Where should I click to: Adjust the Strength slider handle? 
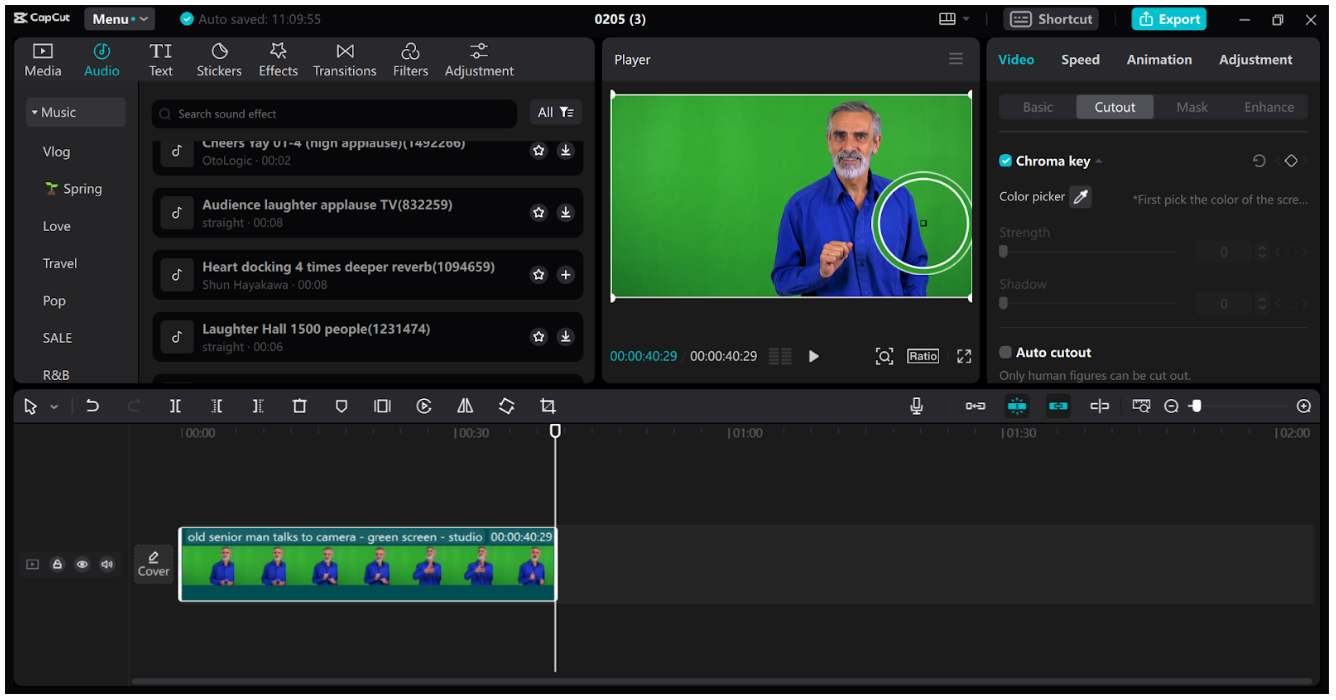tap(1003, 252)
